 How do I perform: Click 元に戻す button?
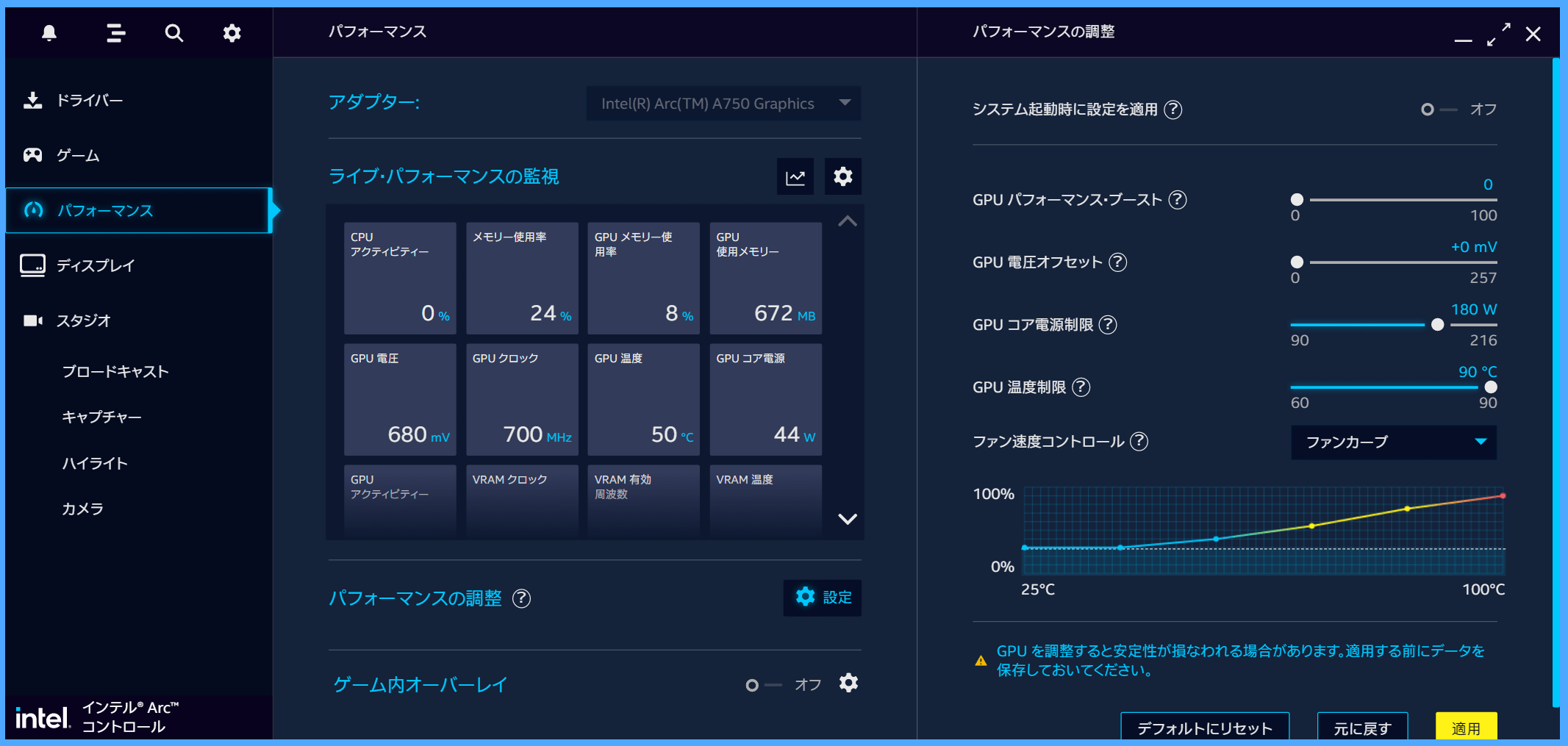click(x=1362, y=727)
